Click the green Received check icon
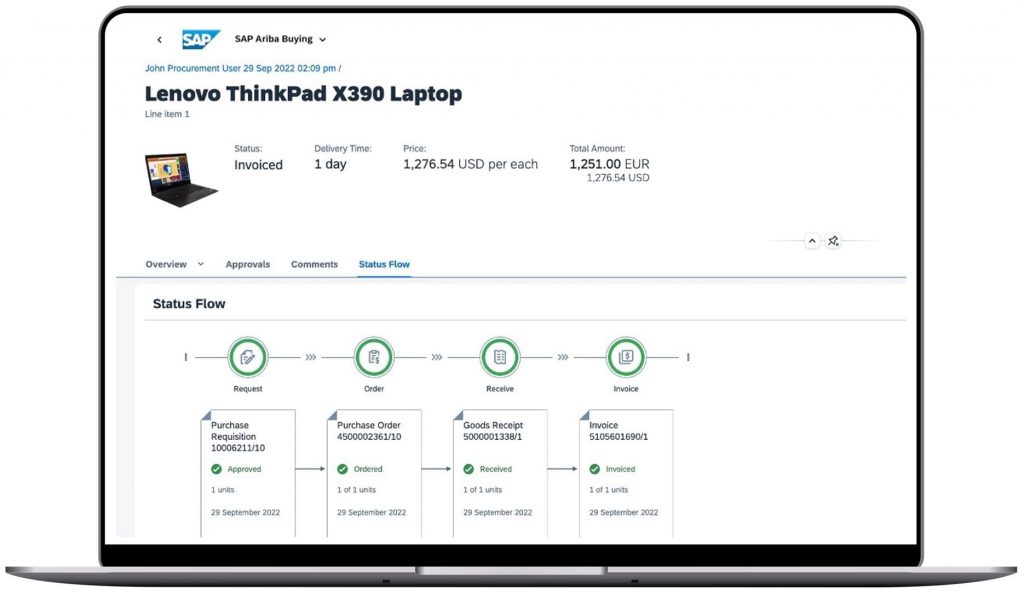This screenshot has width=1024, height=595. pos(468,469)
